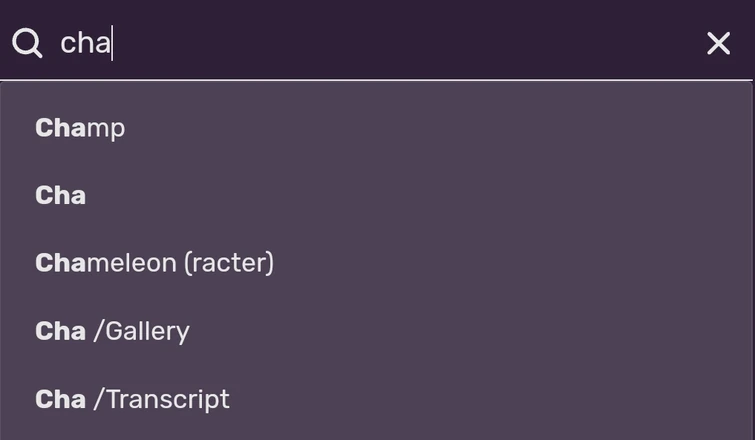
Task: Navigate to the Cha gallery page
Action: tap(112, 331)
